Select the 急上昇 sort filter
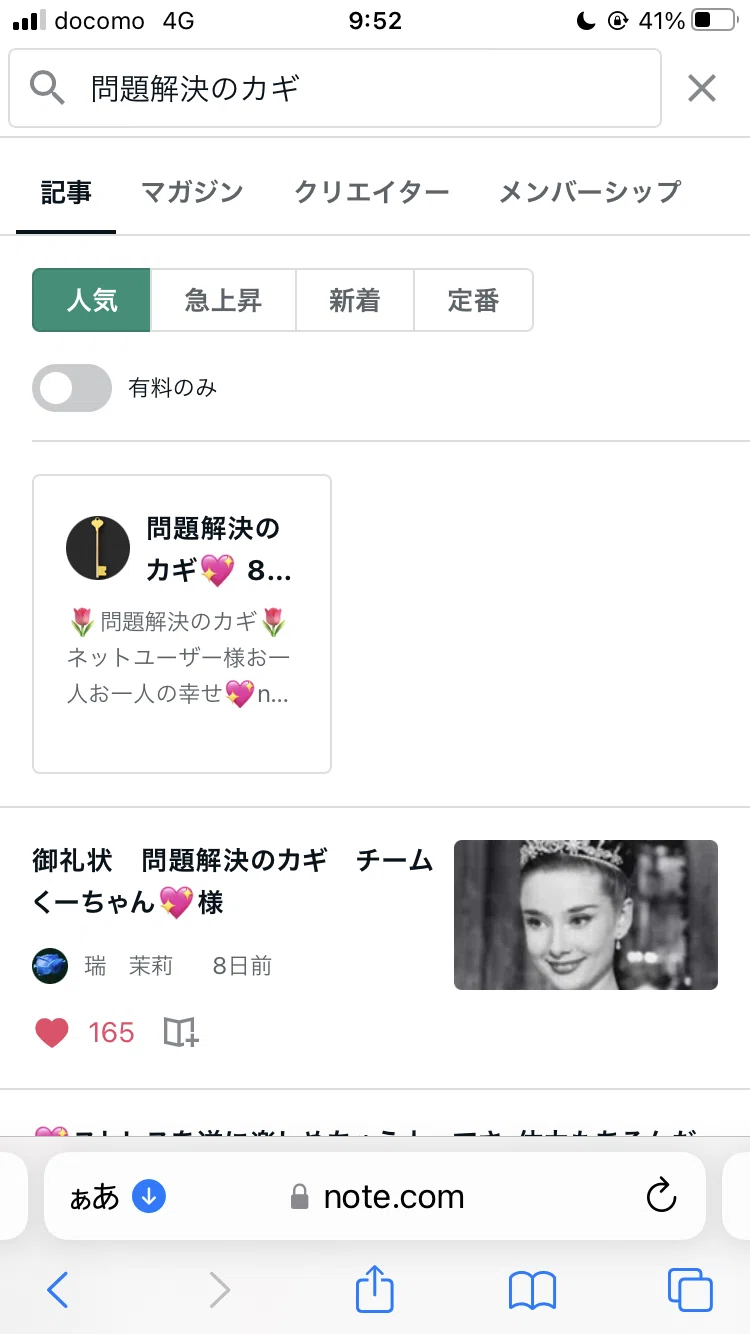Image resolution: width=750 pixels, height=1334 pixels. coord(223,300)
